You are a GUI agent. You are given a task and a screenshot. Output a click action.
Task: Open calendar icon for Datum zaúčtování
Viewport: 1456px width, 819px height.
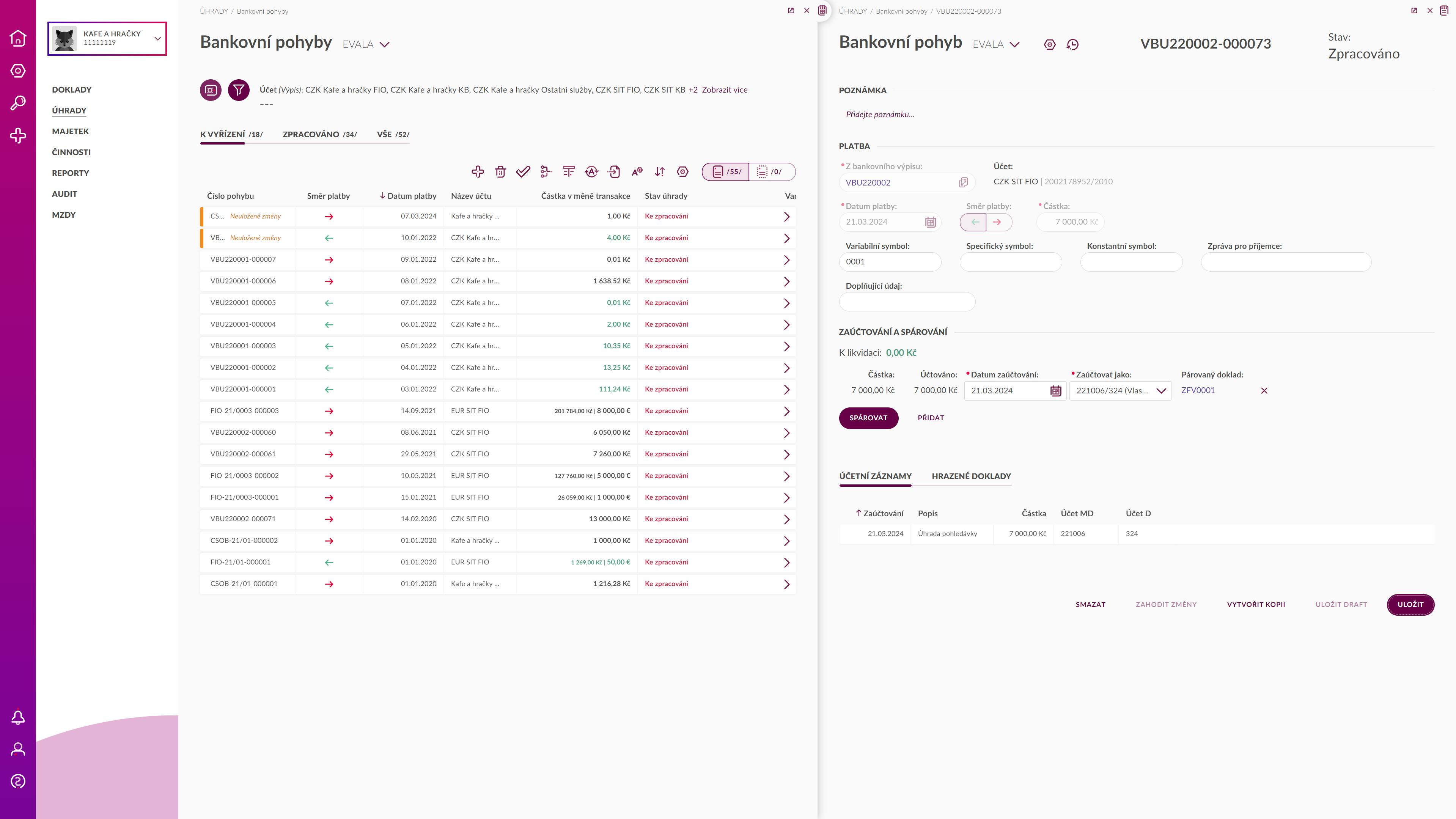tap(1055, 391)
